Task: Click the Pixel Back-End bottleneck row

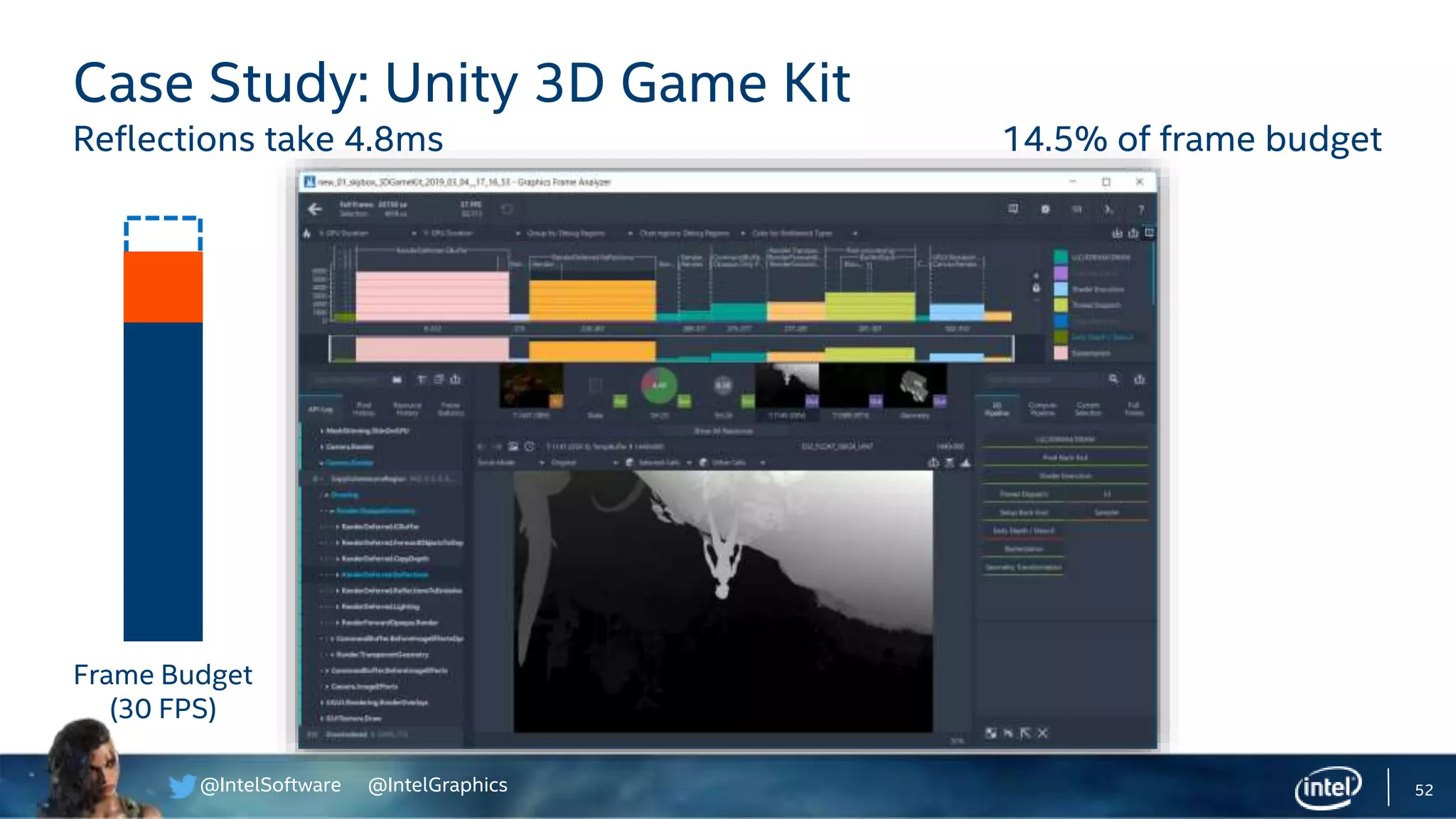Action: coord(1065,458)
